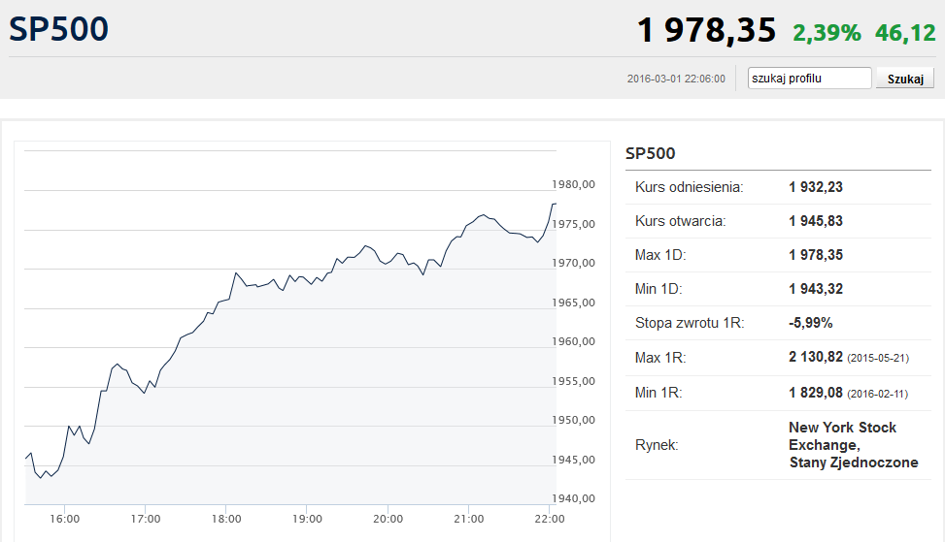Click the chart line's final peak near 22:00
The height and width of the screenshot is (542, 945).
[x=553, y=204]
